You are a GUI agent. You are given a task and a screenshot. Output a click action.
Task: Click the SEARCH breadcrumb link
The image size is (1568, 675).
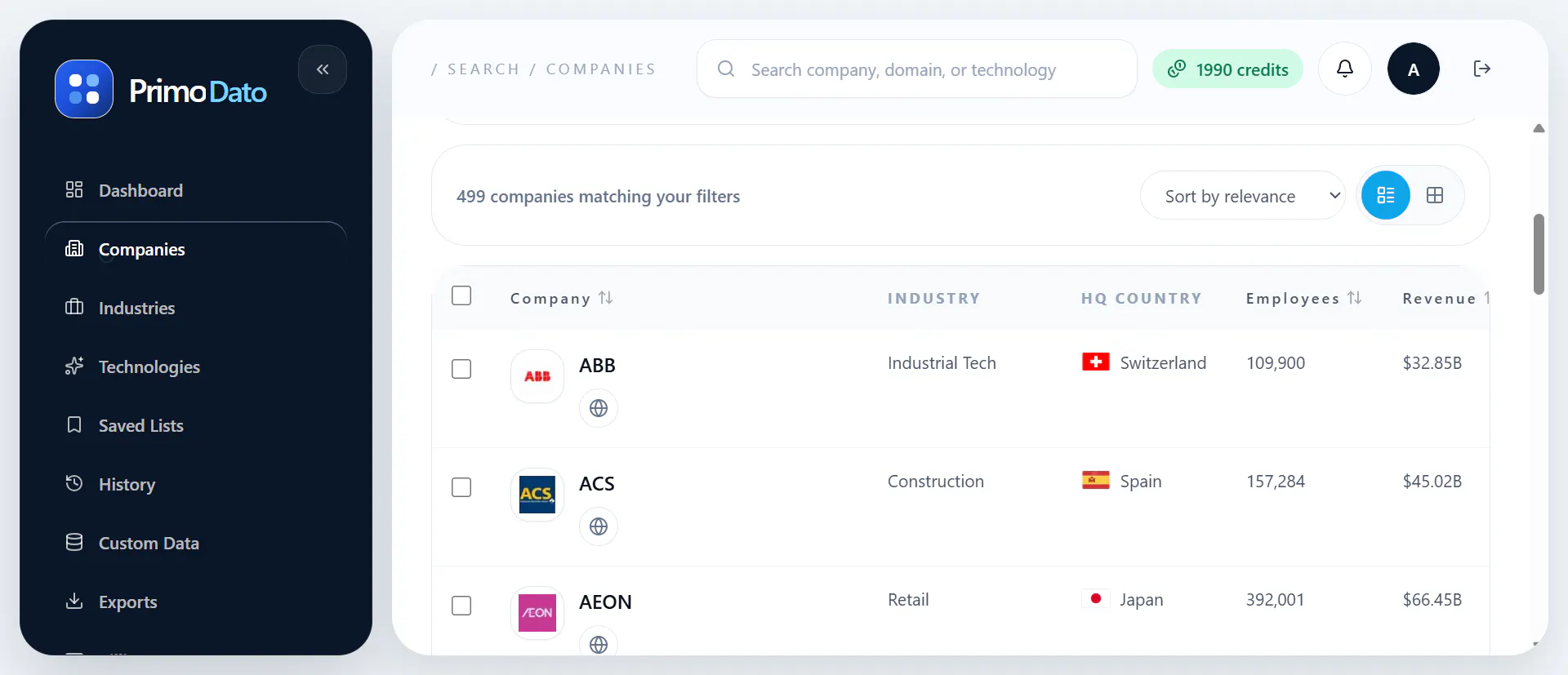pos(483,69)
